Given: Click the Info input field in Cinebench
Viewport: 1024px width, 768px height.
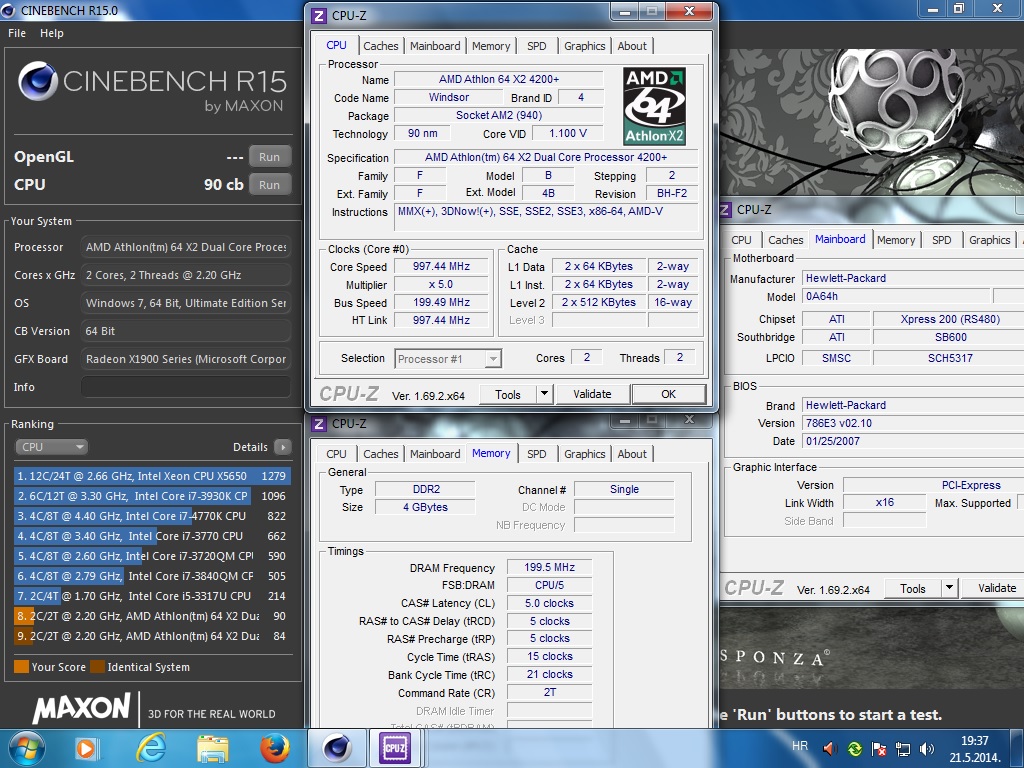Looking at the screenshot, I should 185,387.
